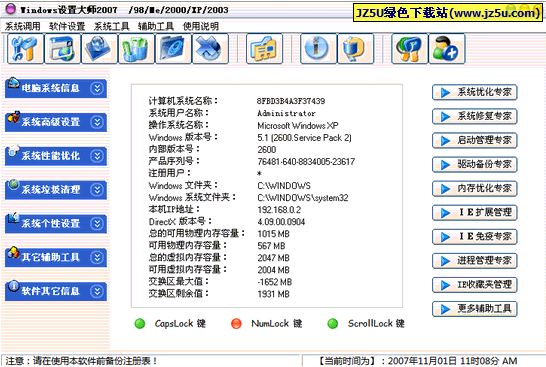Click the status bar registry backup notice
The image size is (546, 367).
81,361
